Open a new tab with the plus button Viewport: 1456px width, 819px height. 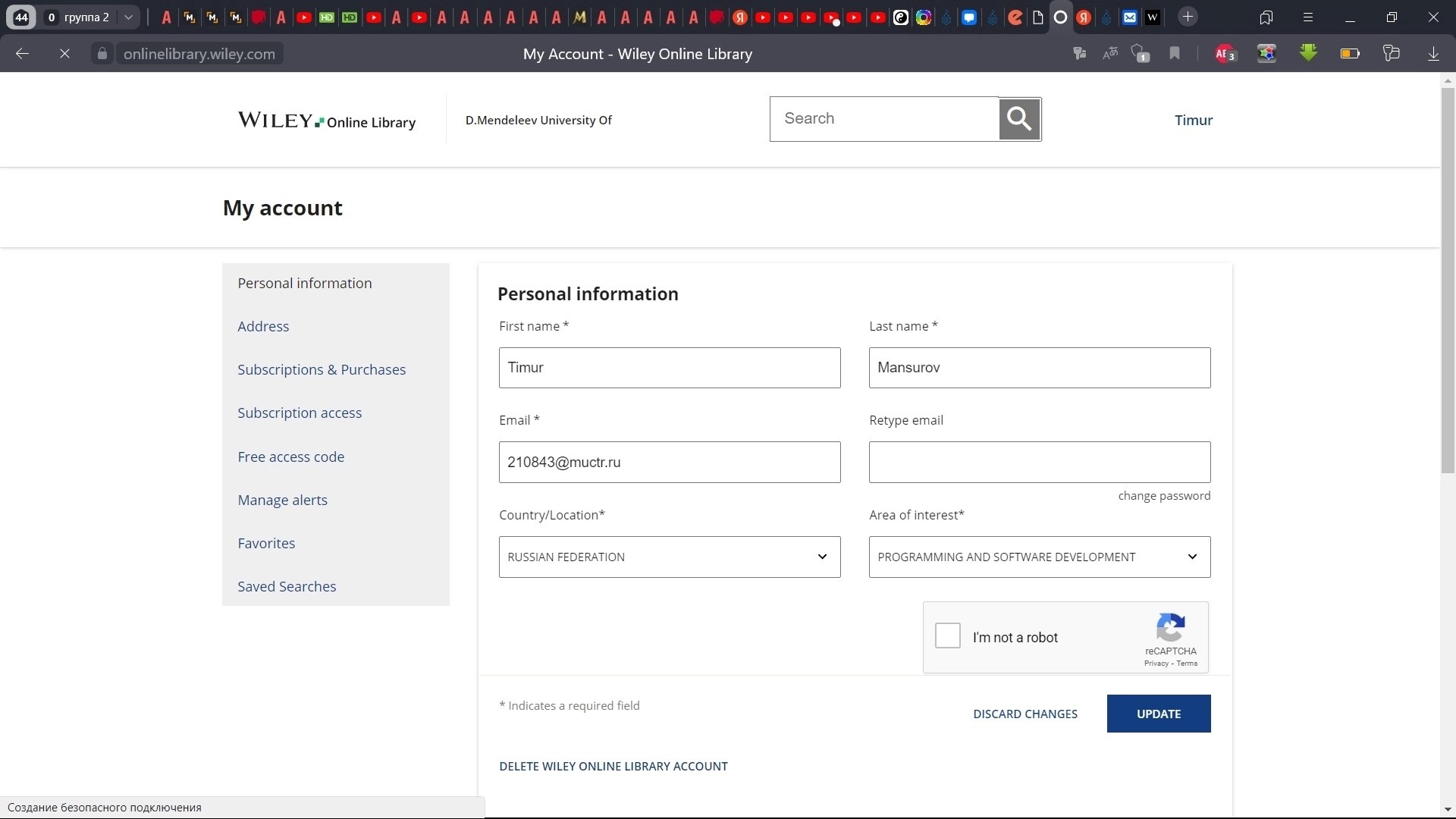pos(1188,17)
